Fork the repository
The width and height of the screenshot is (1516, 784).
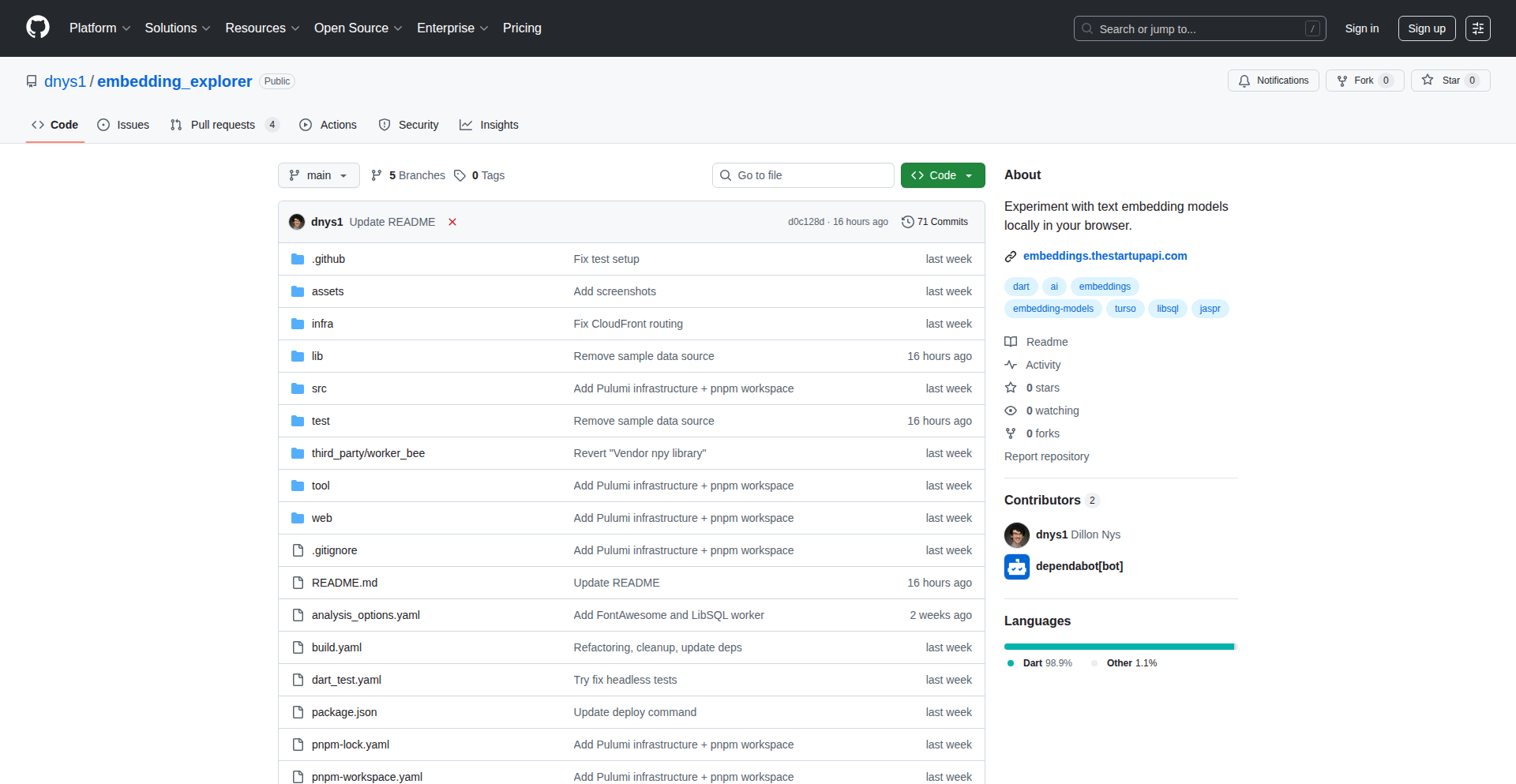1364,81
